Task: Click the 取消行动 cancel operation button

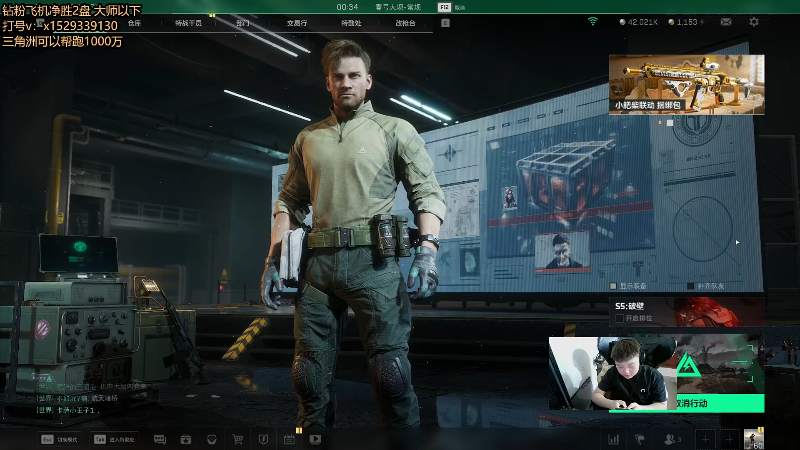Action: point(720,403)
